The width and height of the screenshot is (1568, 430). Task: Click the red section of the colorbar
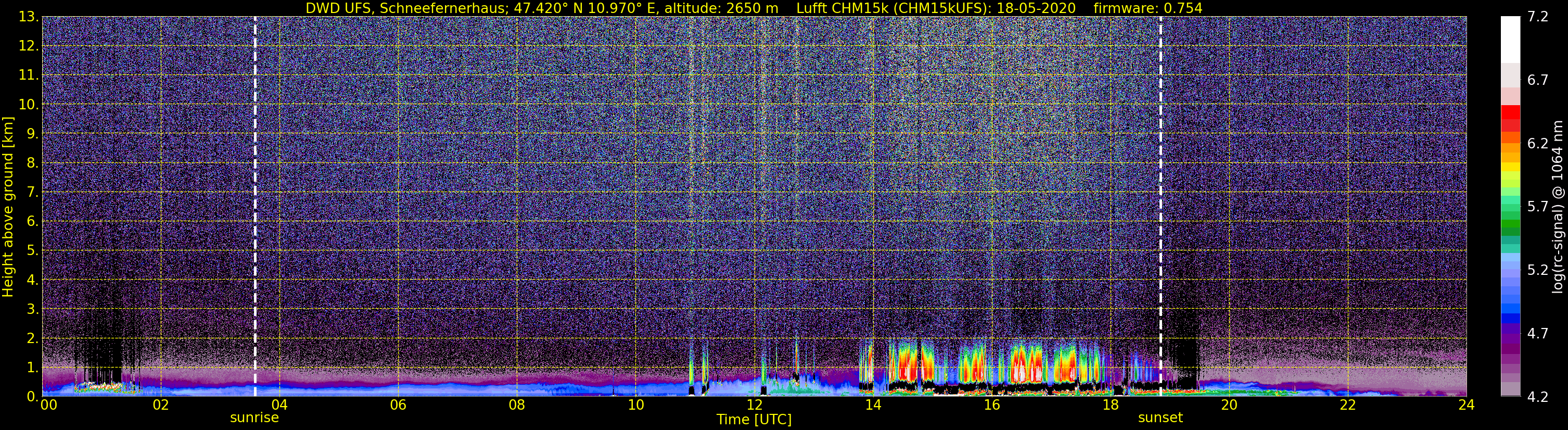click(x=1510, y=119)
